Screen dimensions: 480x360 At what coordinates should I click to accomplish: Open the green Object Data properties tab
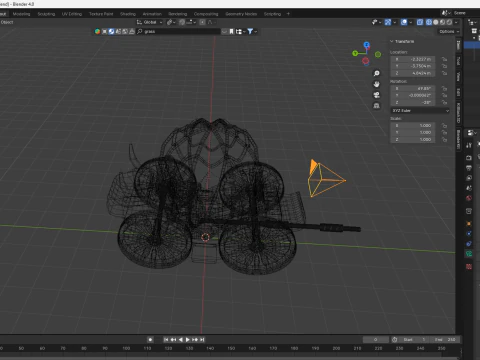point(469,254)
